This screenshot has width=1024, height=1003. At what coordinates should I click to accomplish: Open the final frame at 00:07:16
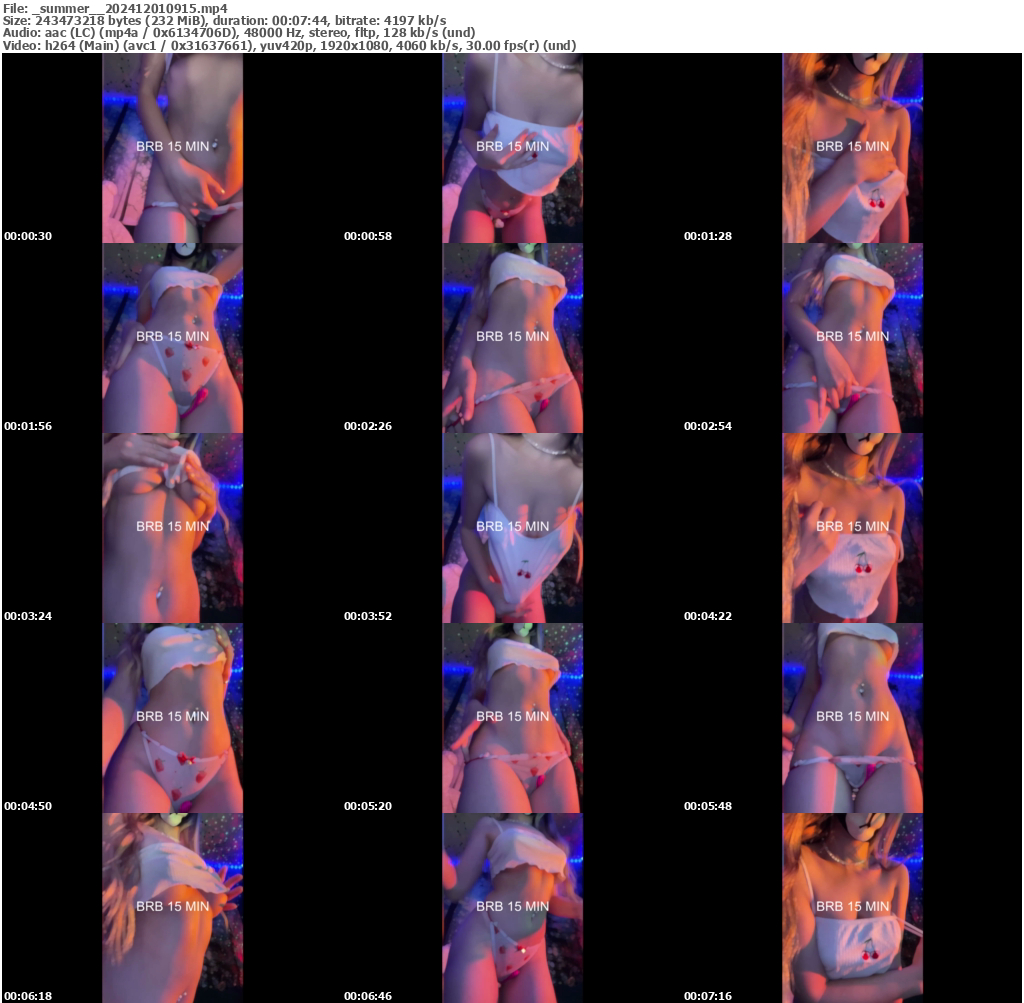coord(852,908)
